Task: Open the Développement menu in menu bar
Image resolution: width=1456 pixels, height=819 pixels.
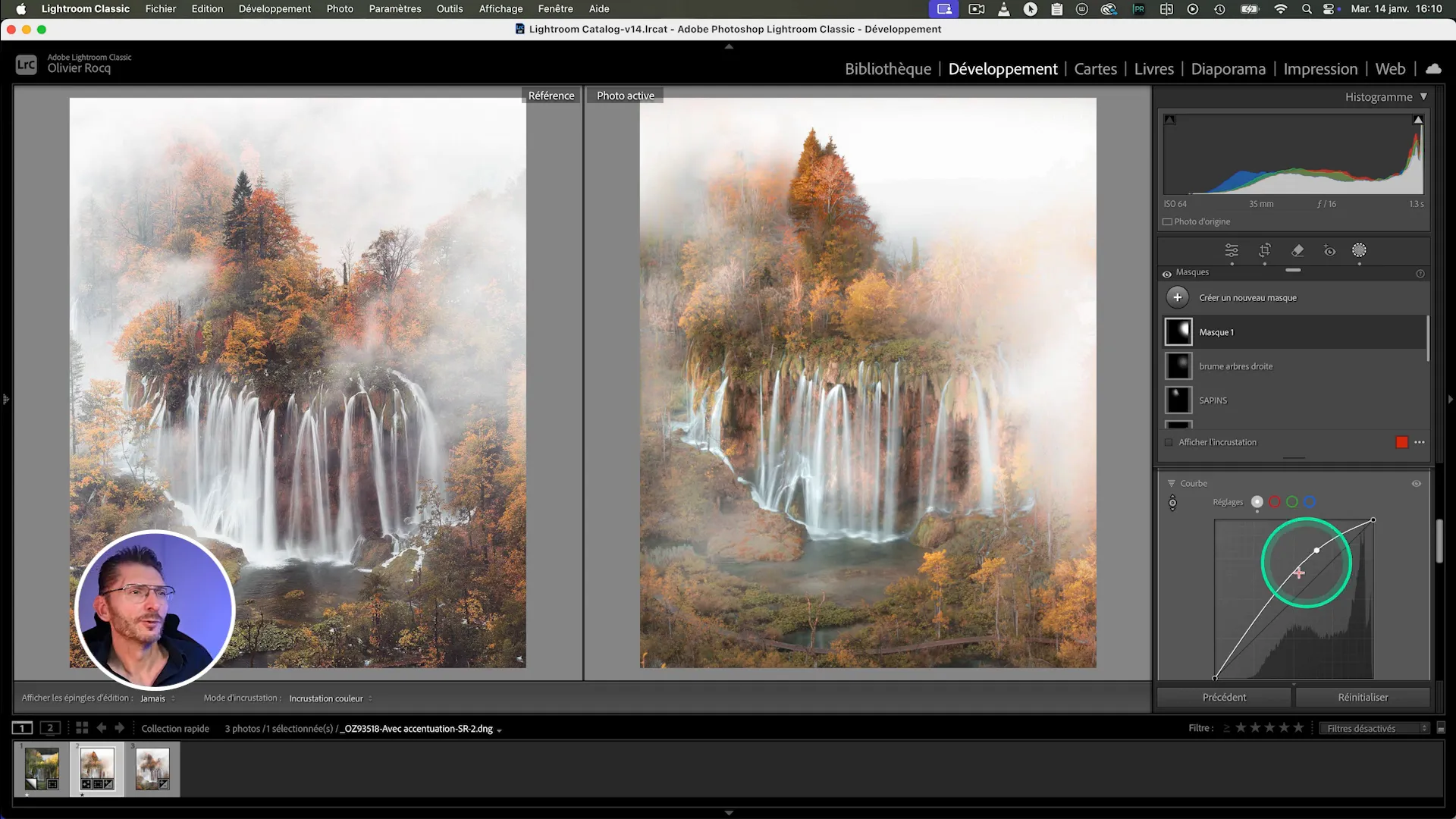Action: click(275, 9)
